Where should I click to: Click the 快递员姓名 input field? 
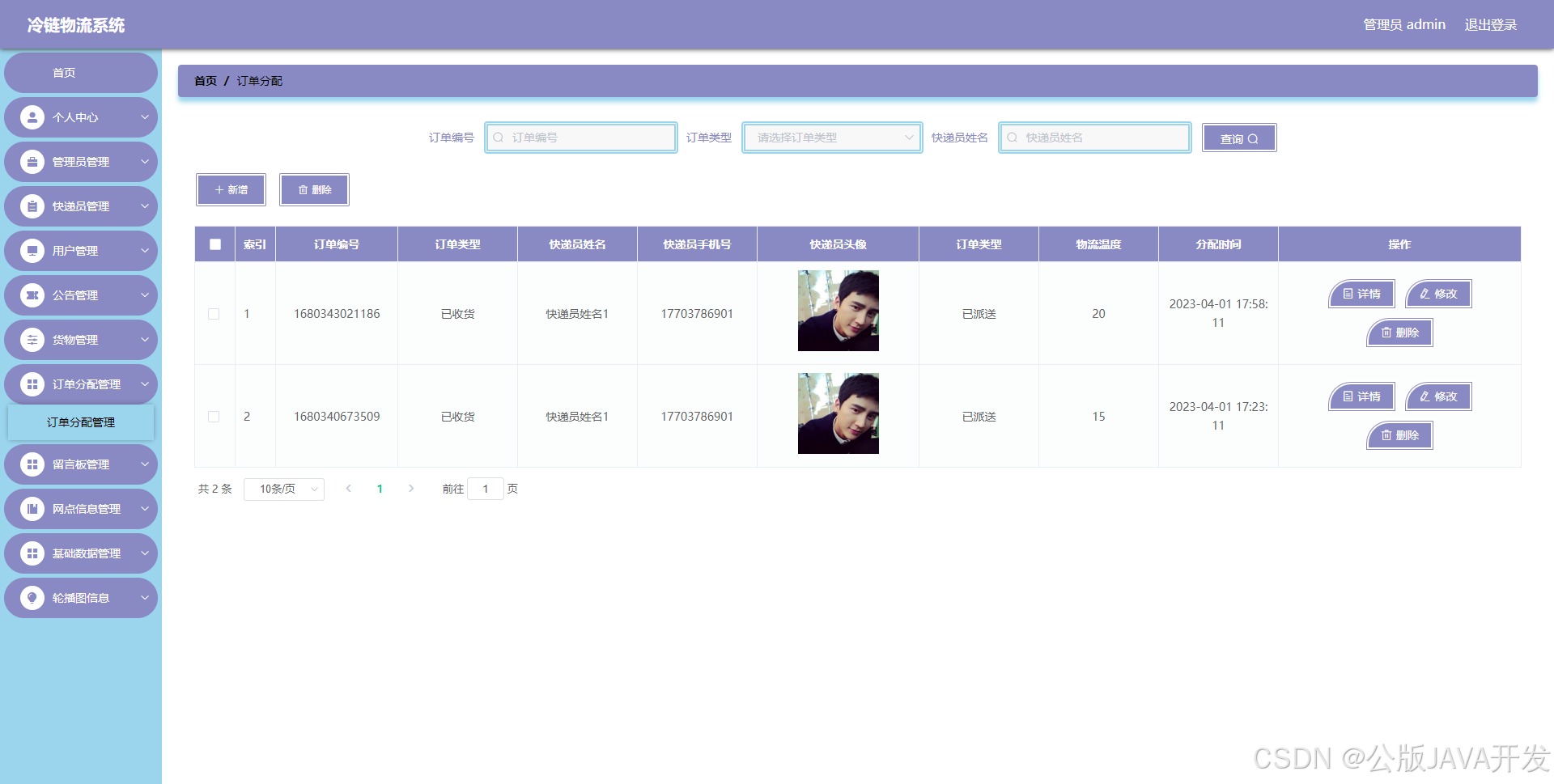coord(1095,138)
